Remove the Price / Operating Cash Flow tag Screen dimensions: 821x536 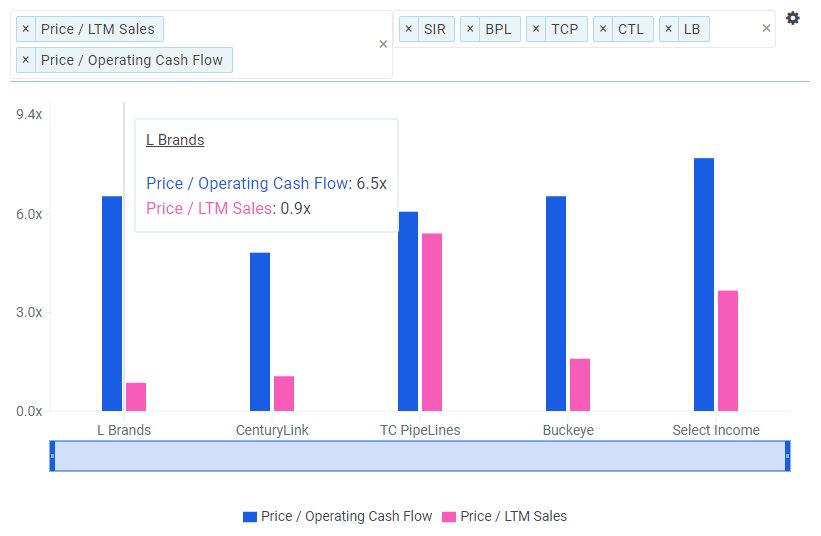click(26, 60)
